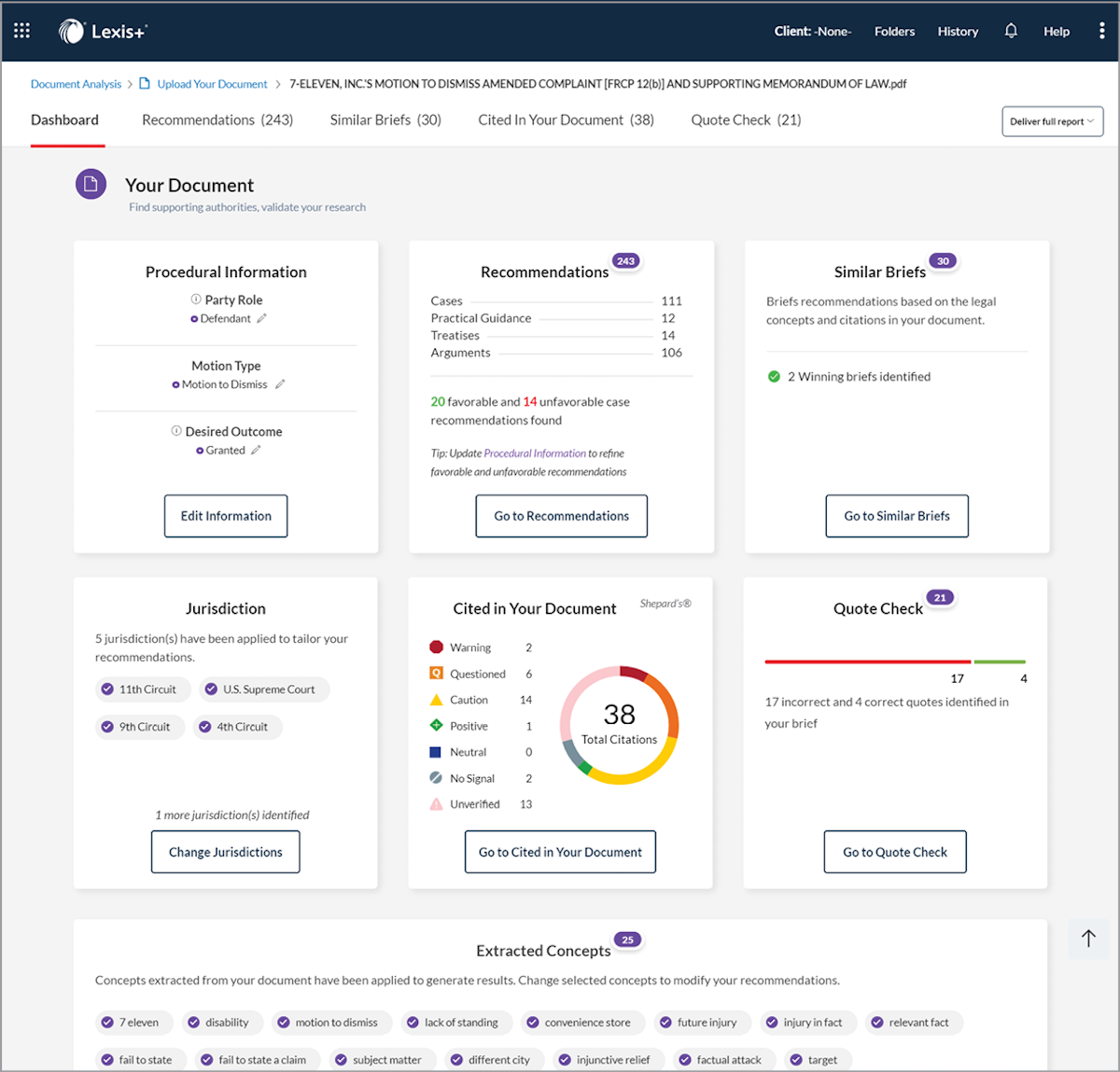
Task: Click the blue Neutral square icon
Action: click(x=436, y=751)
